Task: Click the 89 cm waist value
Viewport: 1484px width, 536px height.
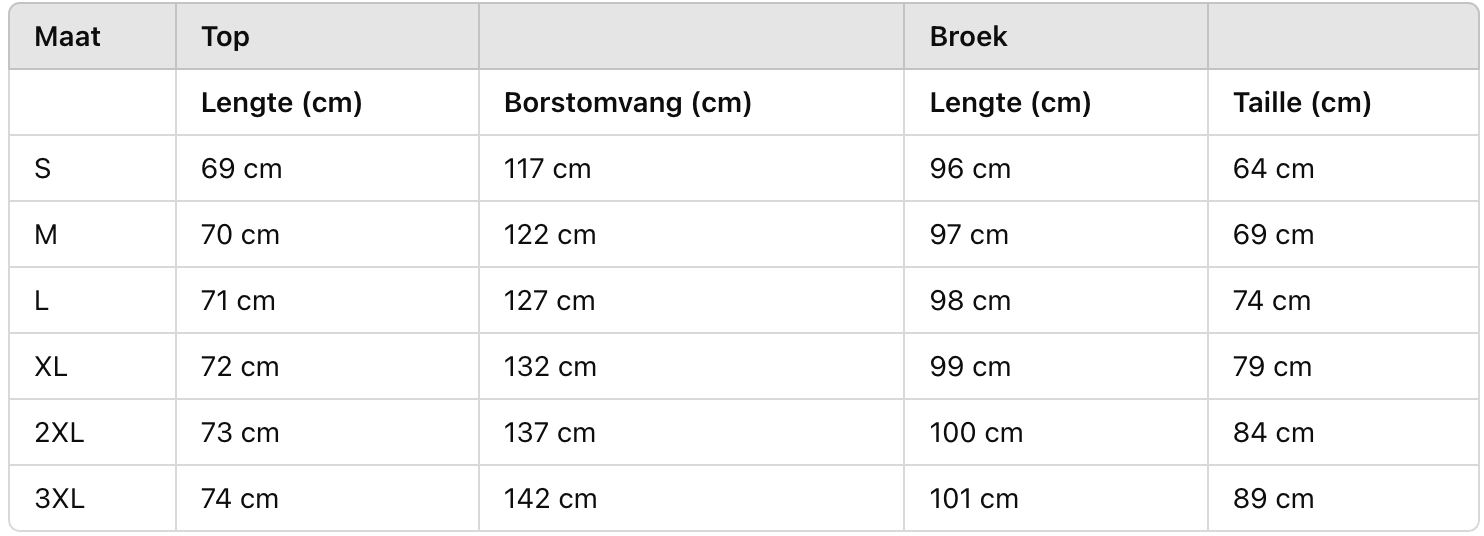Action: 1273,499
